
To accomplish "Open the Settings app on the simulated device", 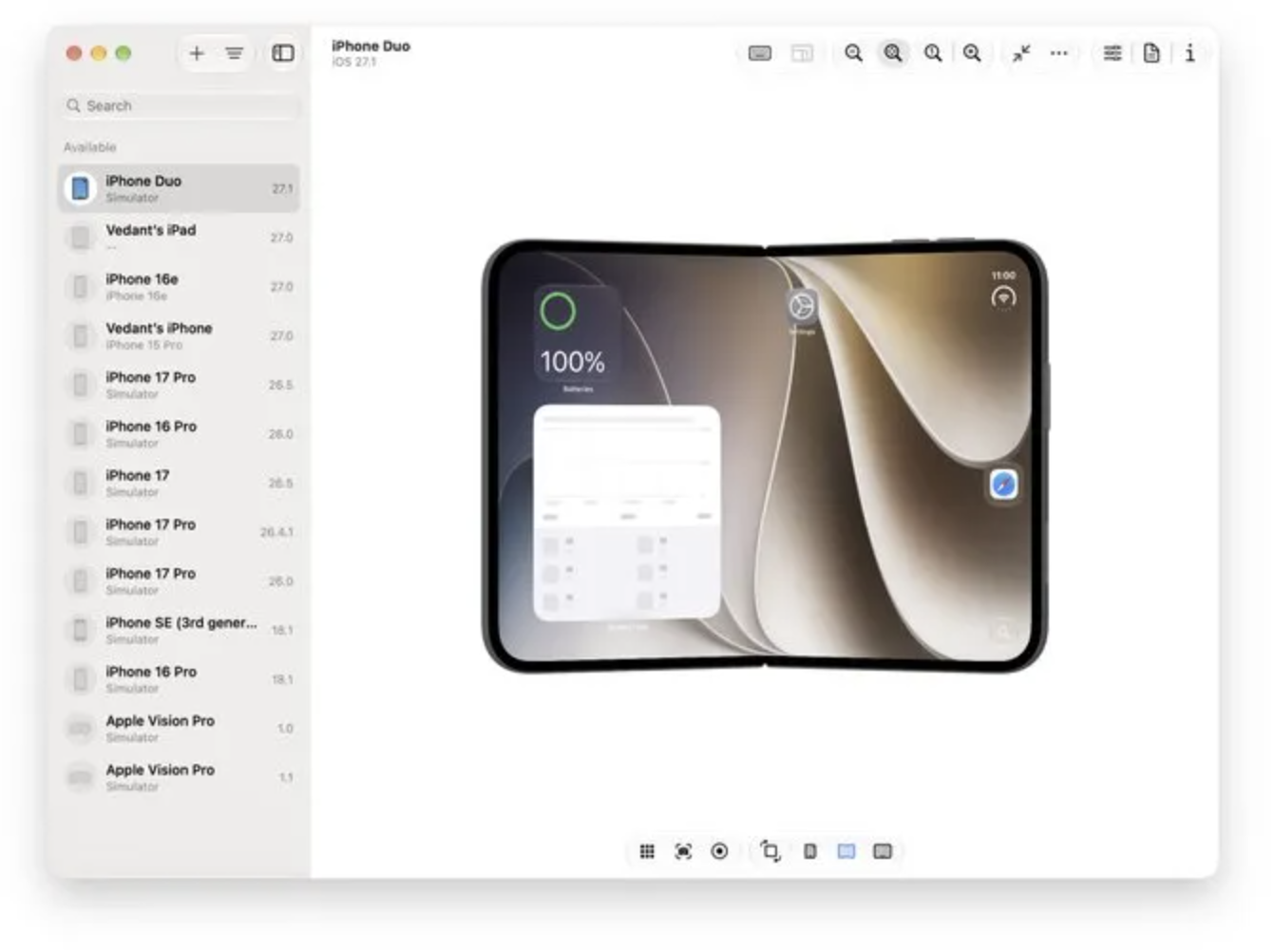I will 802,306.
